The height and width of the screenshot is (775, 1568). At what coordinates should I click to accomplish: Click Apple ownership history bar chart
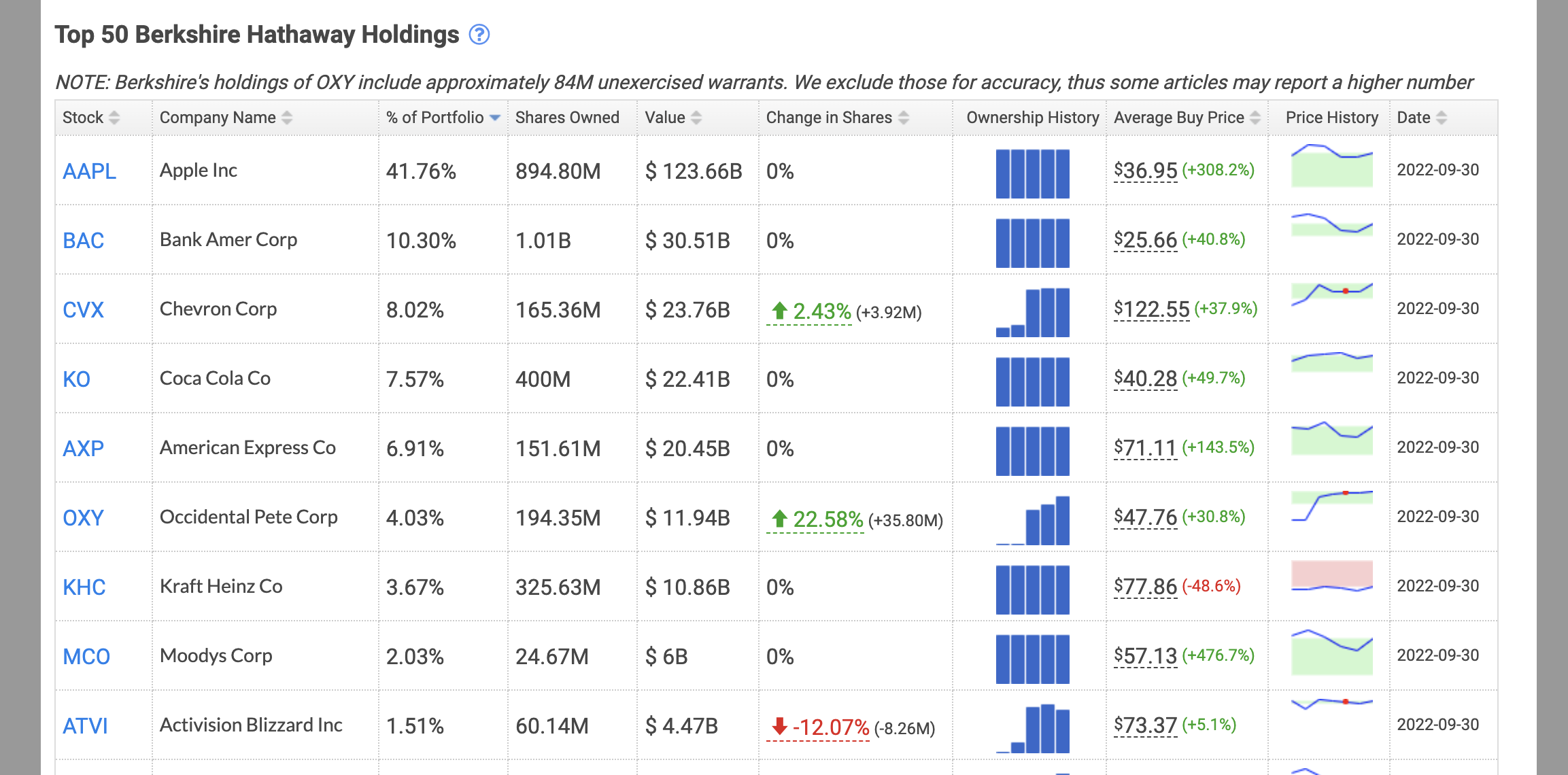pyautogui.click(x=1032, y=174)
